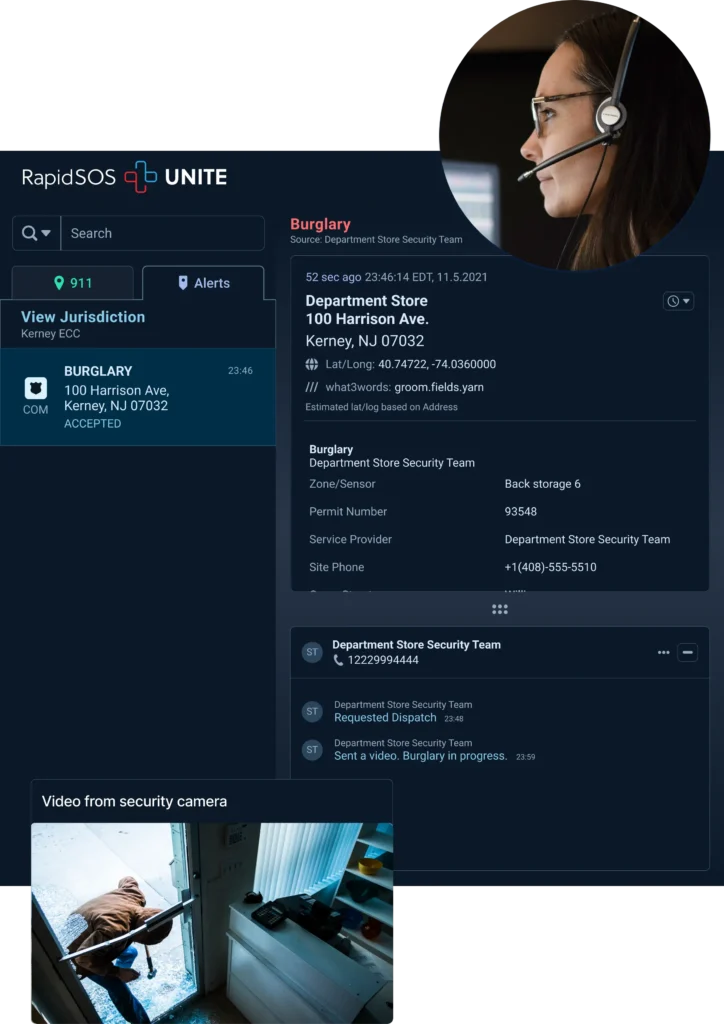This screenshot has height=1024, width=724.
Task: Select the Burglary alert at 100 Harrison Ave
Action: 138,396
